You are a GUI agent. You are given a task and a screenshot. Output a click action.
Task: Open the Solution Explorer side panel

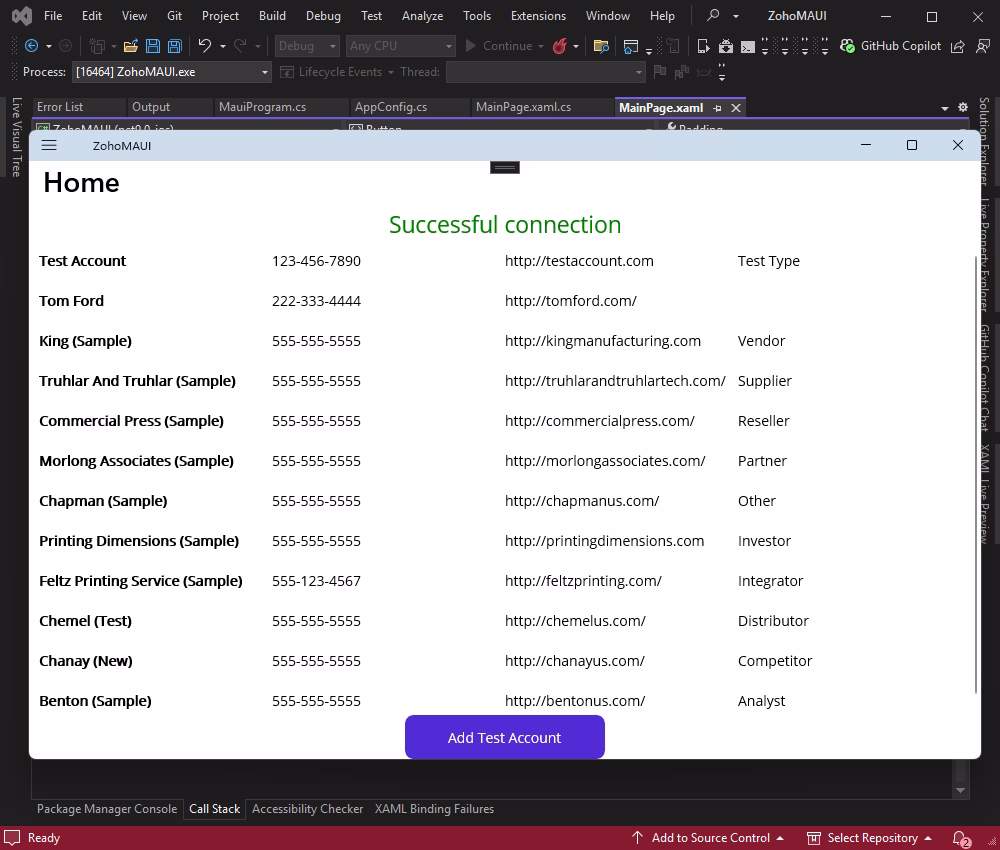click(984, 141)
